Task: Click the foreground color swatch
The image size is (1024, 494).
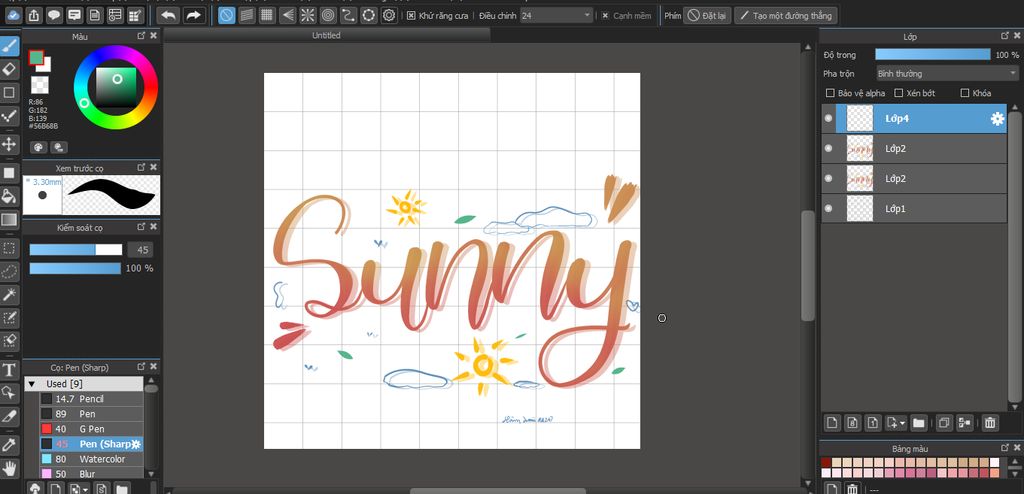Action: click(x=36, y=58)
